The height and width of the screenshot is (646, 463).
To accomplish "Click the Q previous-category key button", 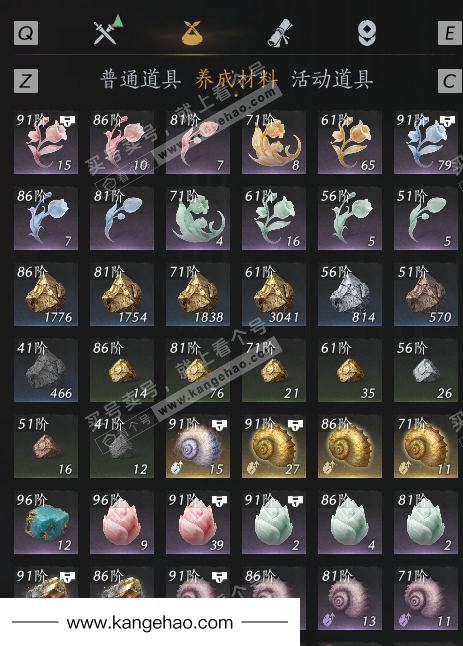I will [26, 33].
